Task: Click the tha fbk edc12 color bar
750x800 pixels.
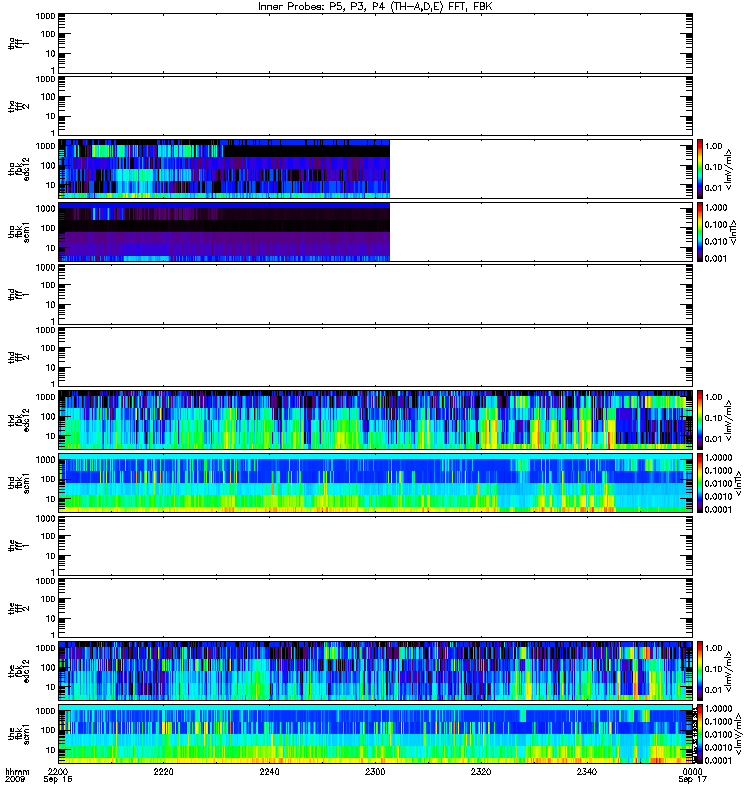Action: click(x=700, y=169)
